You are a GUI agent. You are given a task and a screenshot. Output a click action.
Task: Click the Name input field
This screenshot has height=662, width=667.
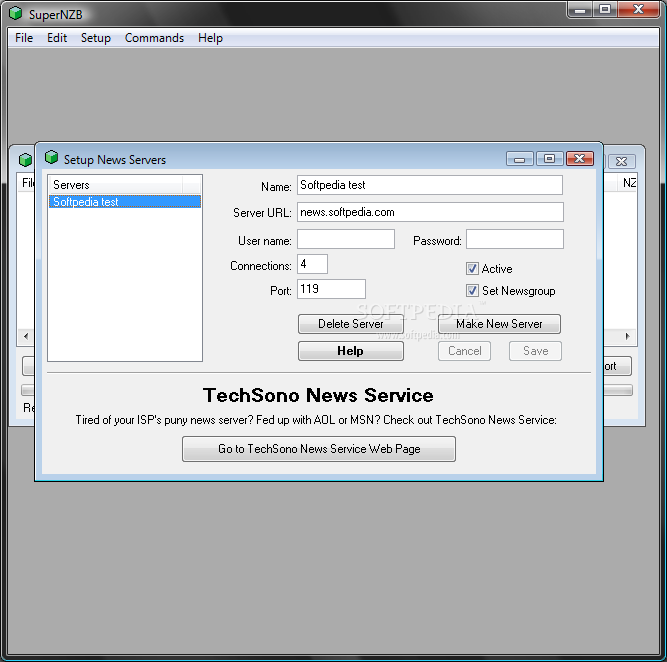pyautogui.click(x=430, y=185)
